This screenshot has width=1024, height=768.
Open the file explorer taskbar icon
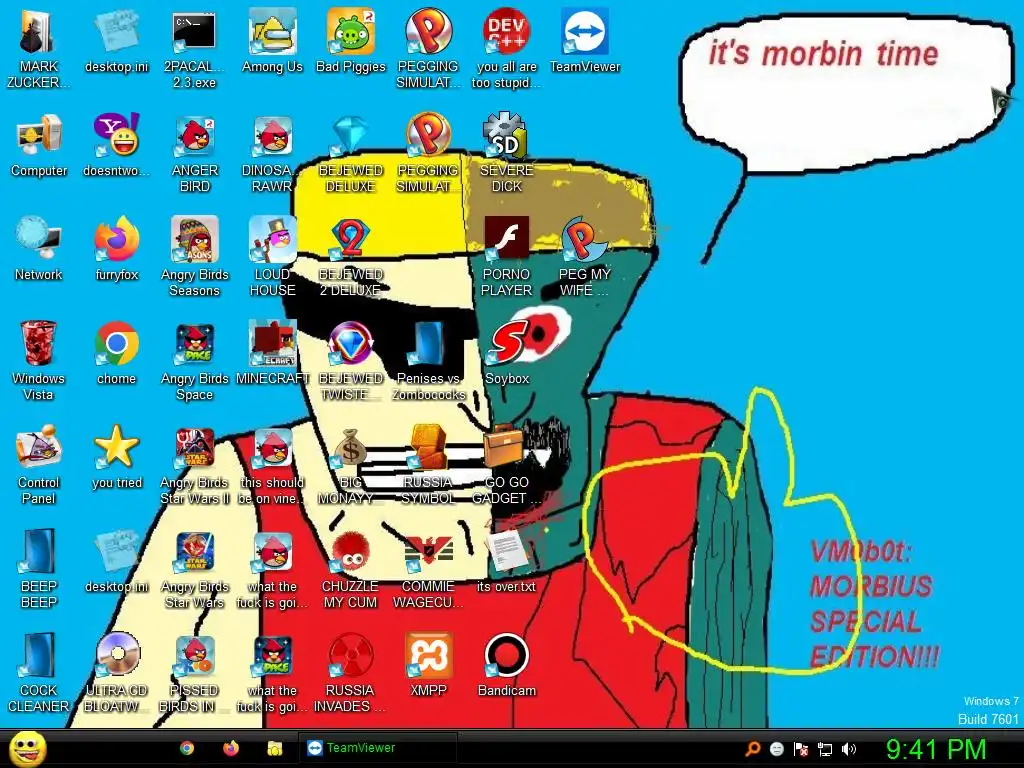pyautogui.click(x=275, y=748)
